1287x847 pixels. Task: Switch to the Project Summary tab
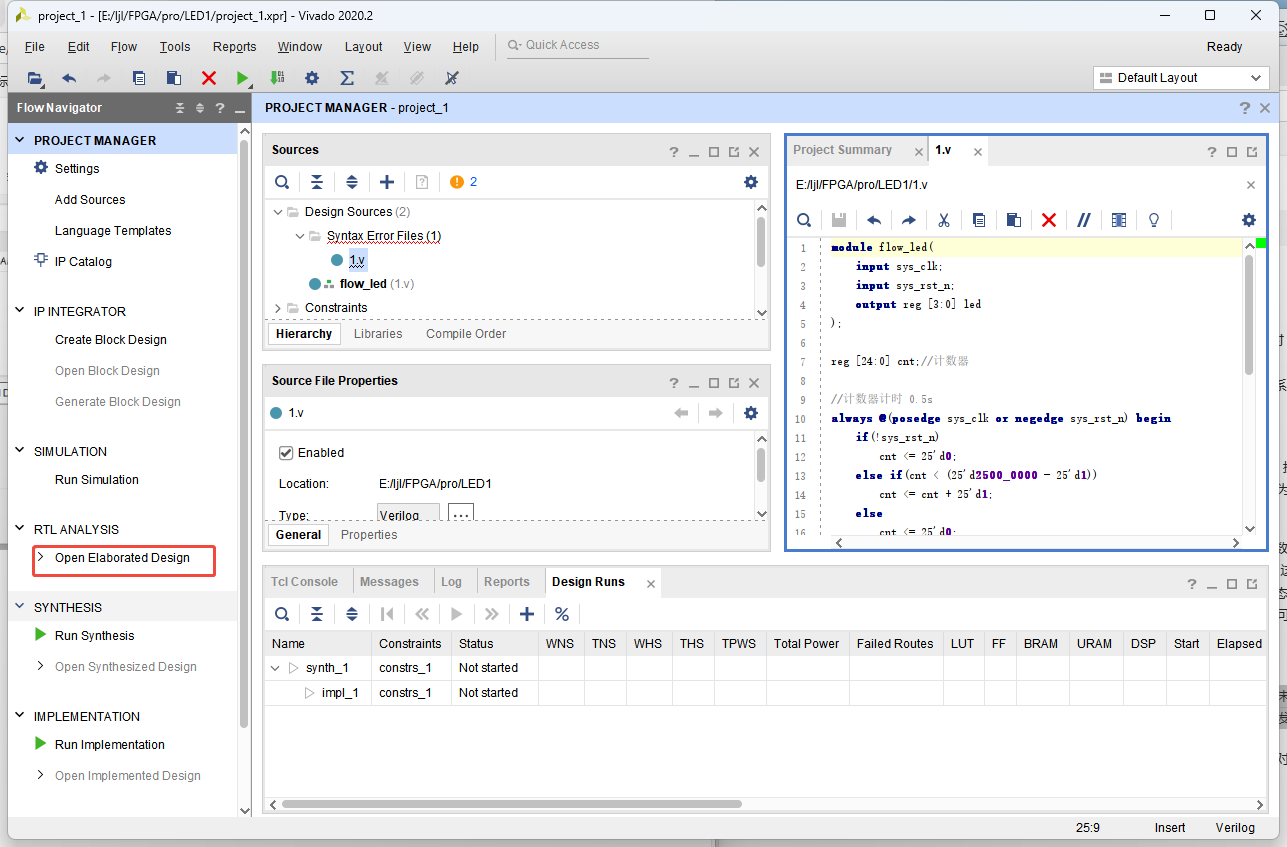tap(842, 150)
